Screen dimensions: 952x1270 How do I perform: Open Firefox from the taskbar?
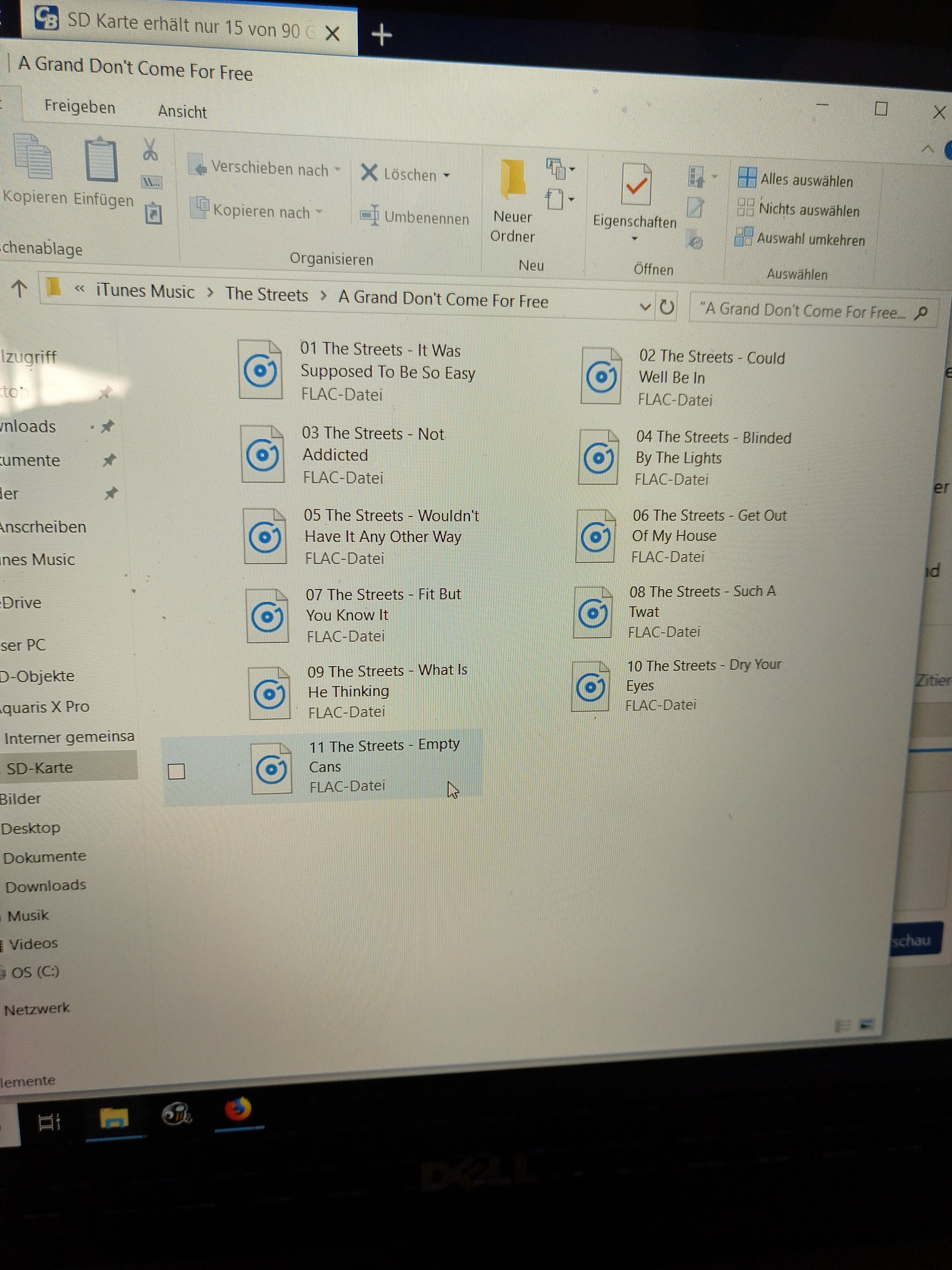tap(238, 1109)
